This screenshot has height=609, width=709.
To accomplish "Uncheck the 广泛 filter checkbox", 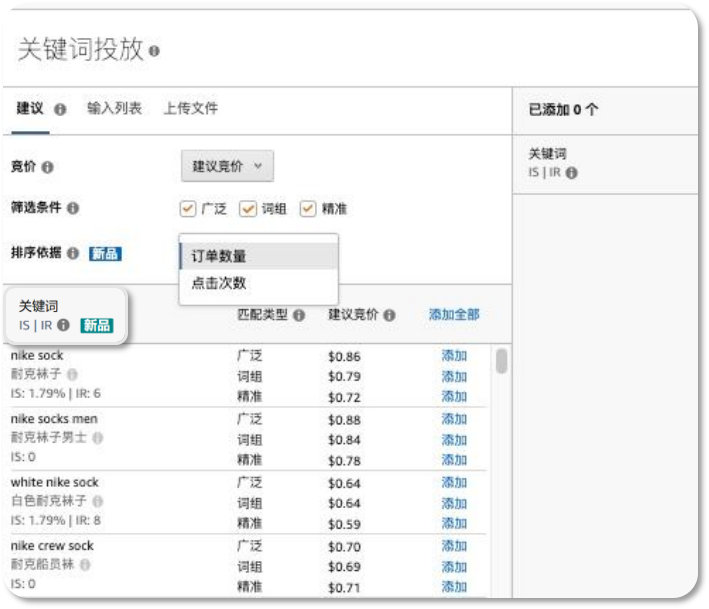I will [188, 209].
